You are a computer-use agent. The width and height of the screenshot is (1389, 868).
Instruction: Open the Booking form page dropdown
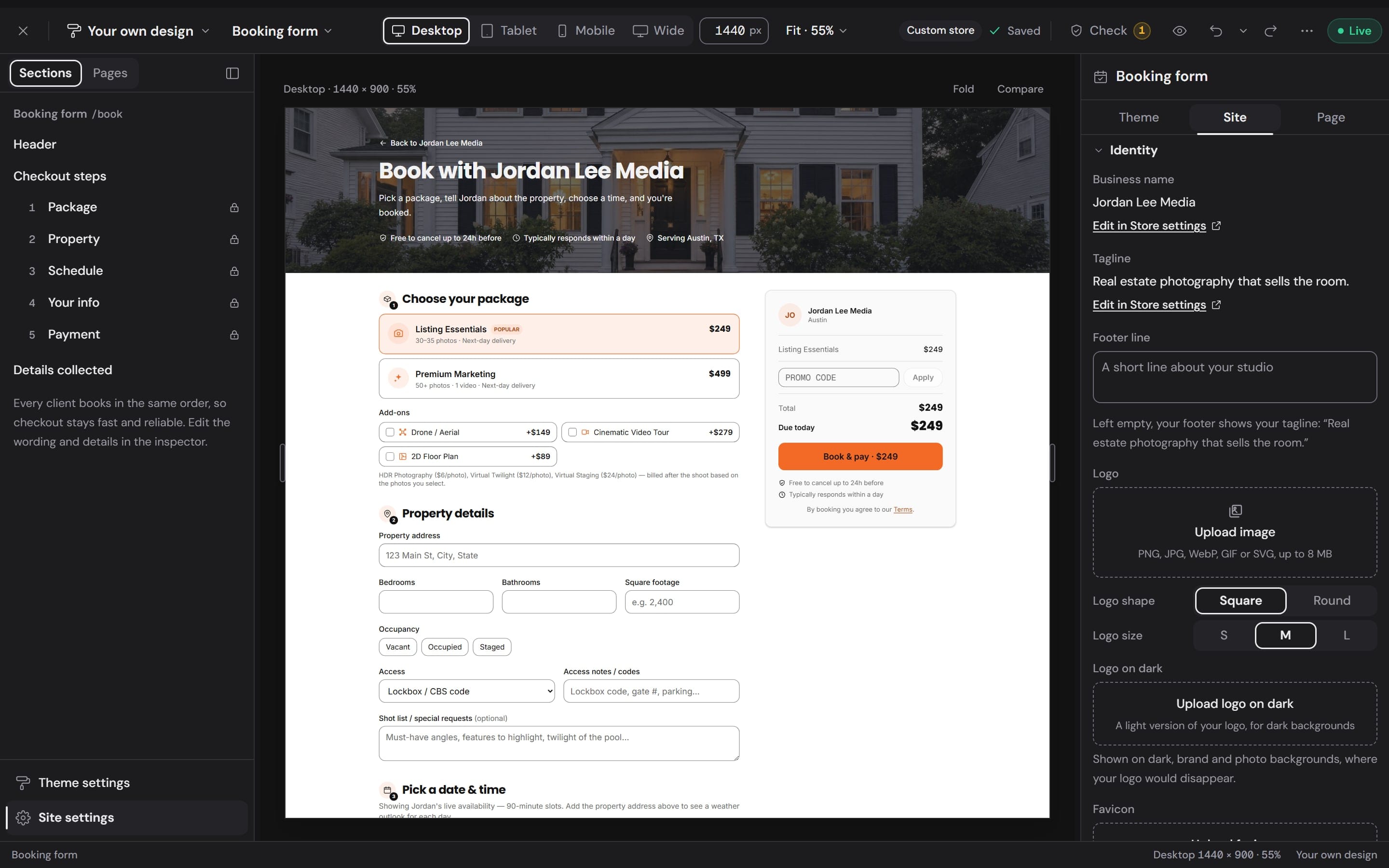pyautogui.click(x=282, y=31)
